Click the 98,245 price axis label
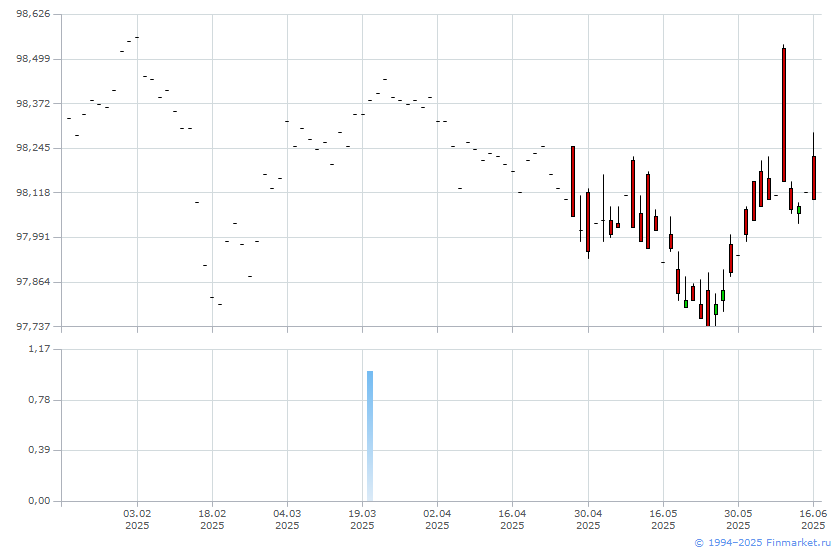The width and height of the screenshot is (840, 550). 33,147
